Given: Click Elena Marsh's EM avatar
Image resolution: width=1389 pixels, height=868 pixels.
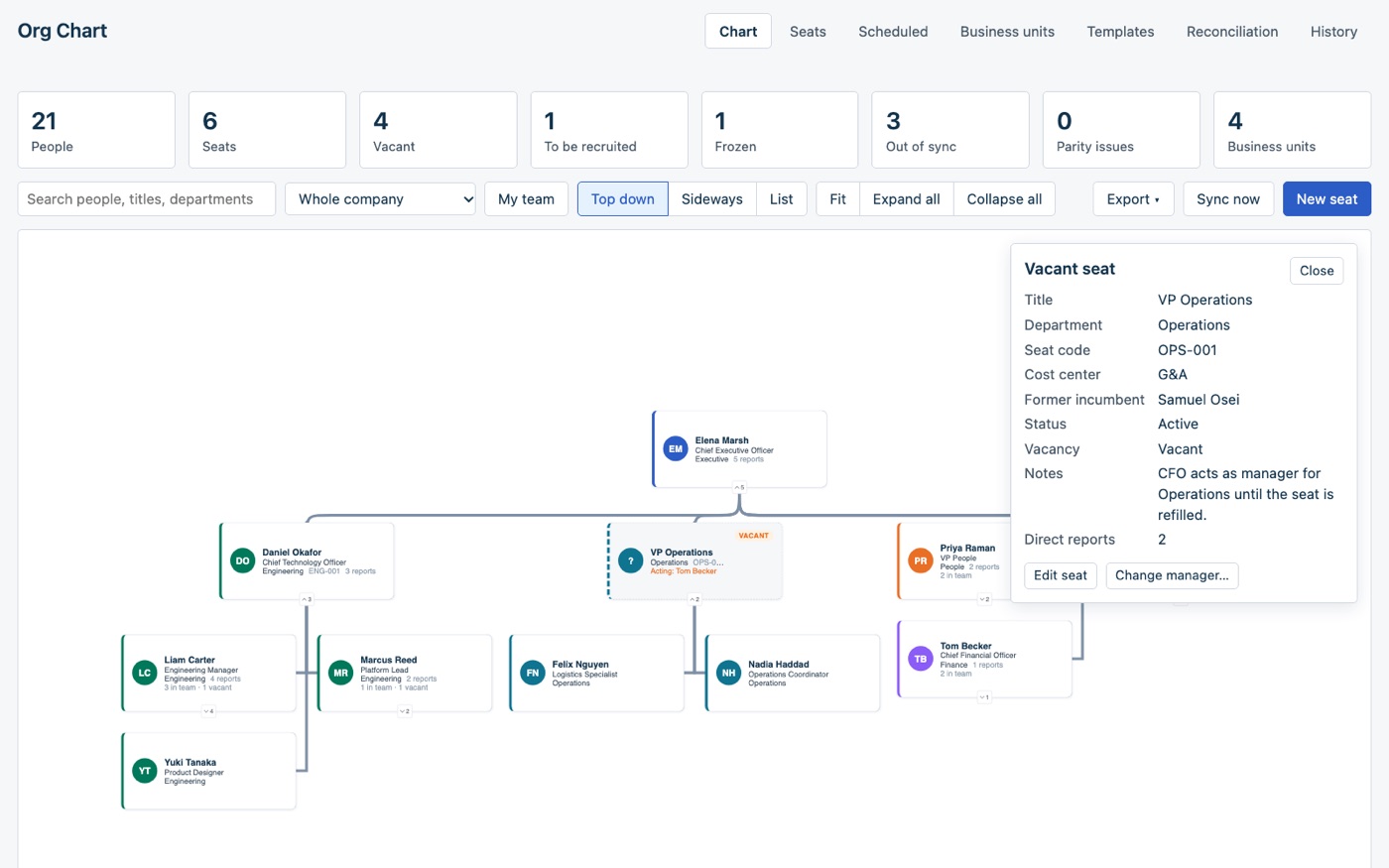Looking at the screenshot, I should (x=676, y=449).
